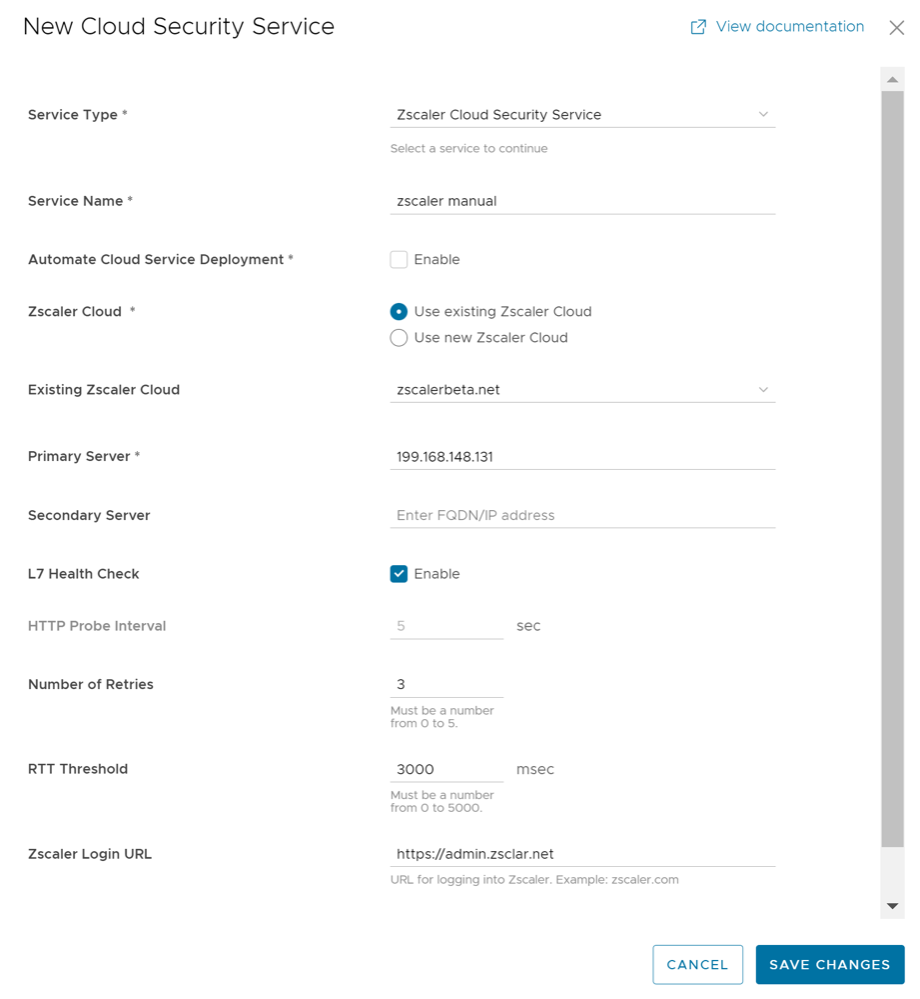Choose Use new Zscaler Cloud radio button
Screen dimensions: 920x999
(x=399, y=338)
